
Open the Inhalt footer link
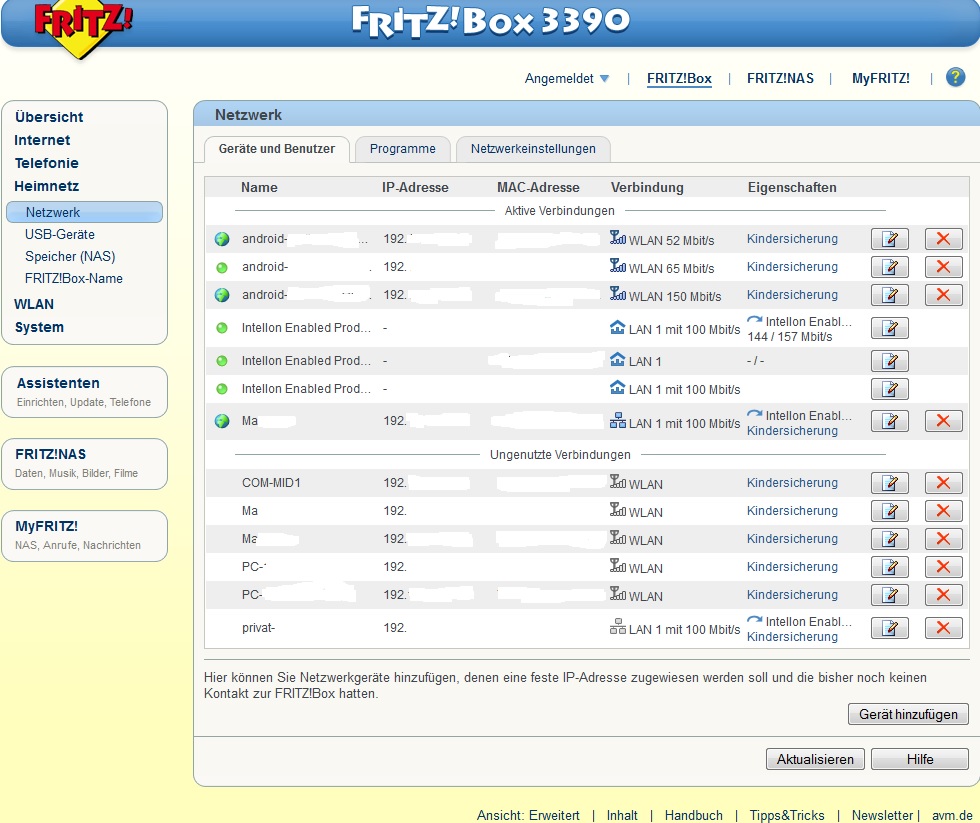622,816
